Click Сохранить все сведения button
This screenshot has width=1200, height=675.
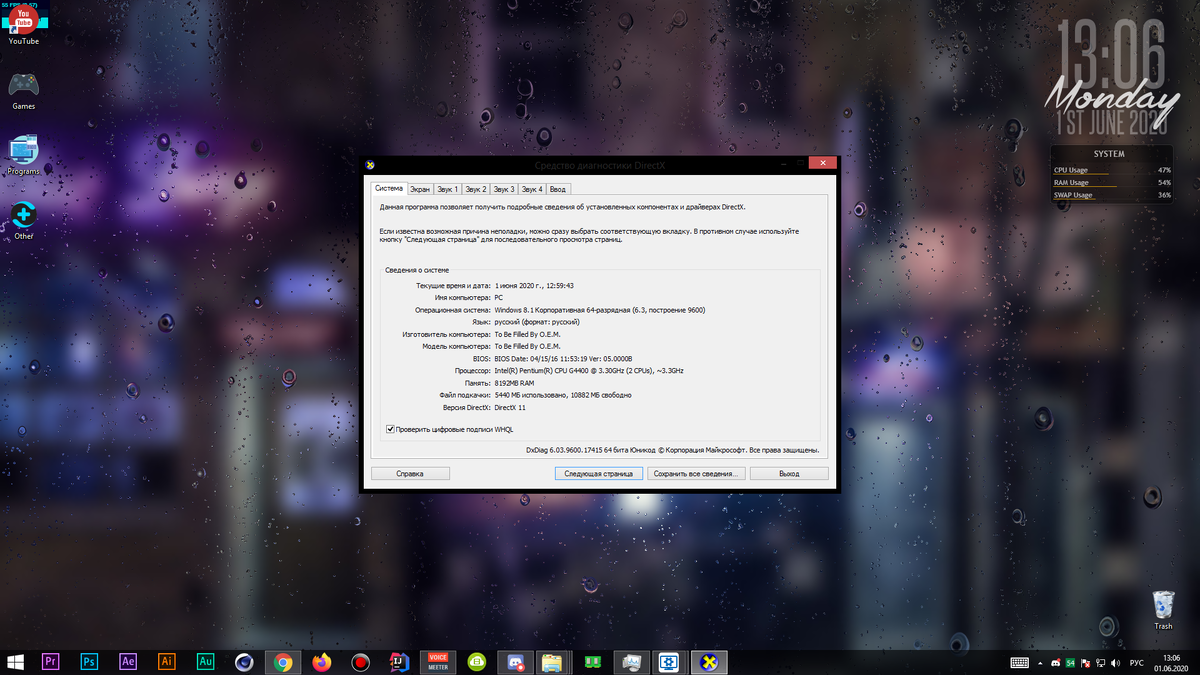(695, 473)
